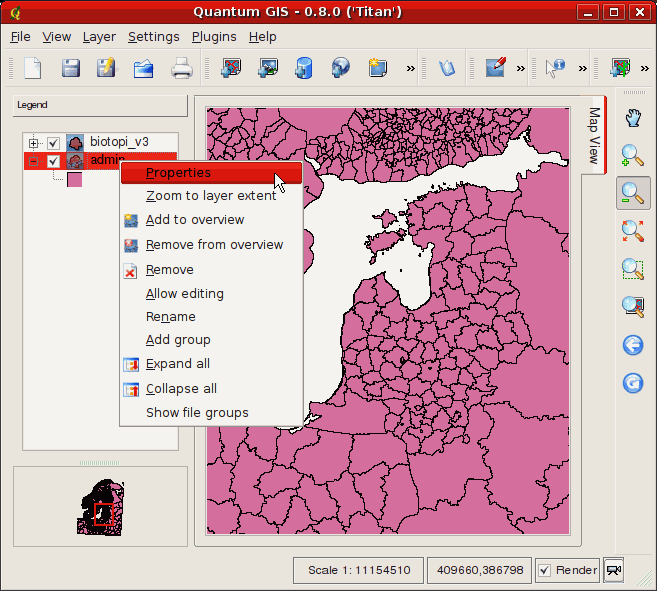Screen dimensions: 657x591
Task: Click the biotopi_v3 layer name
Action: pyautogui.click(x=119, y=142)
